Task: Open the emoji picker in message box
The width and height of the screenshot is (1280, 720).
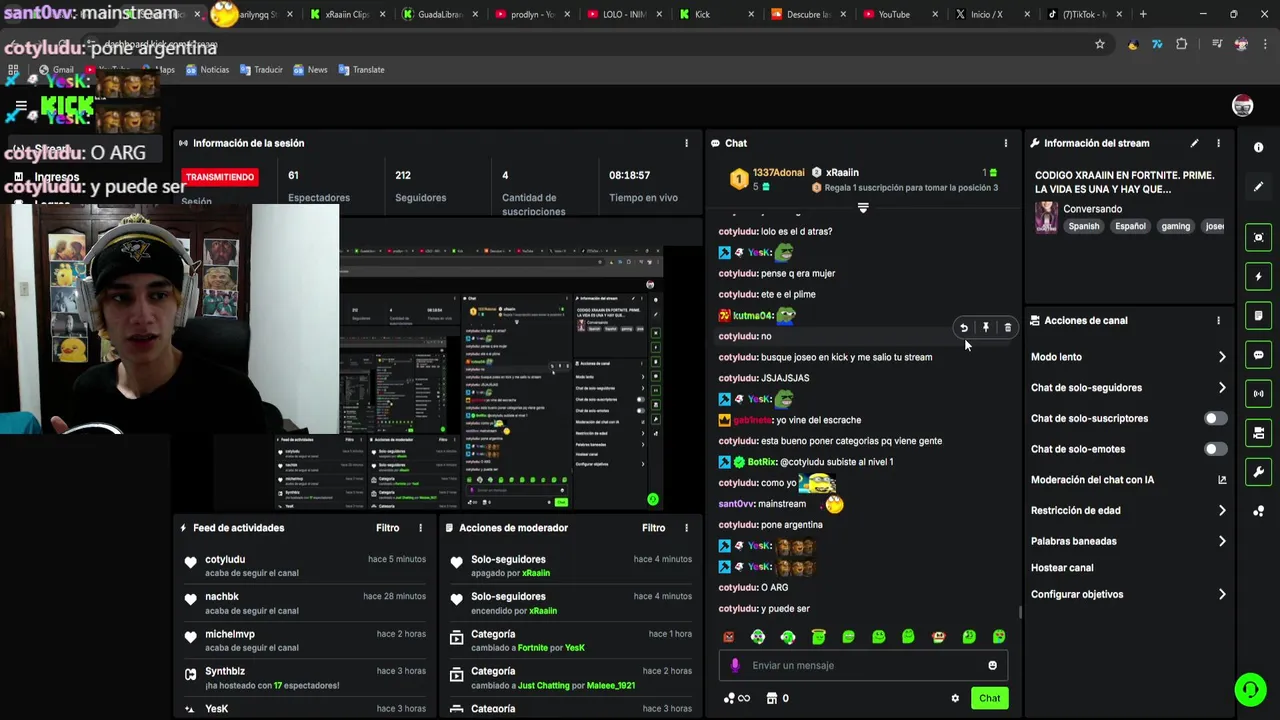Action: [992, 665]
